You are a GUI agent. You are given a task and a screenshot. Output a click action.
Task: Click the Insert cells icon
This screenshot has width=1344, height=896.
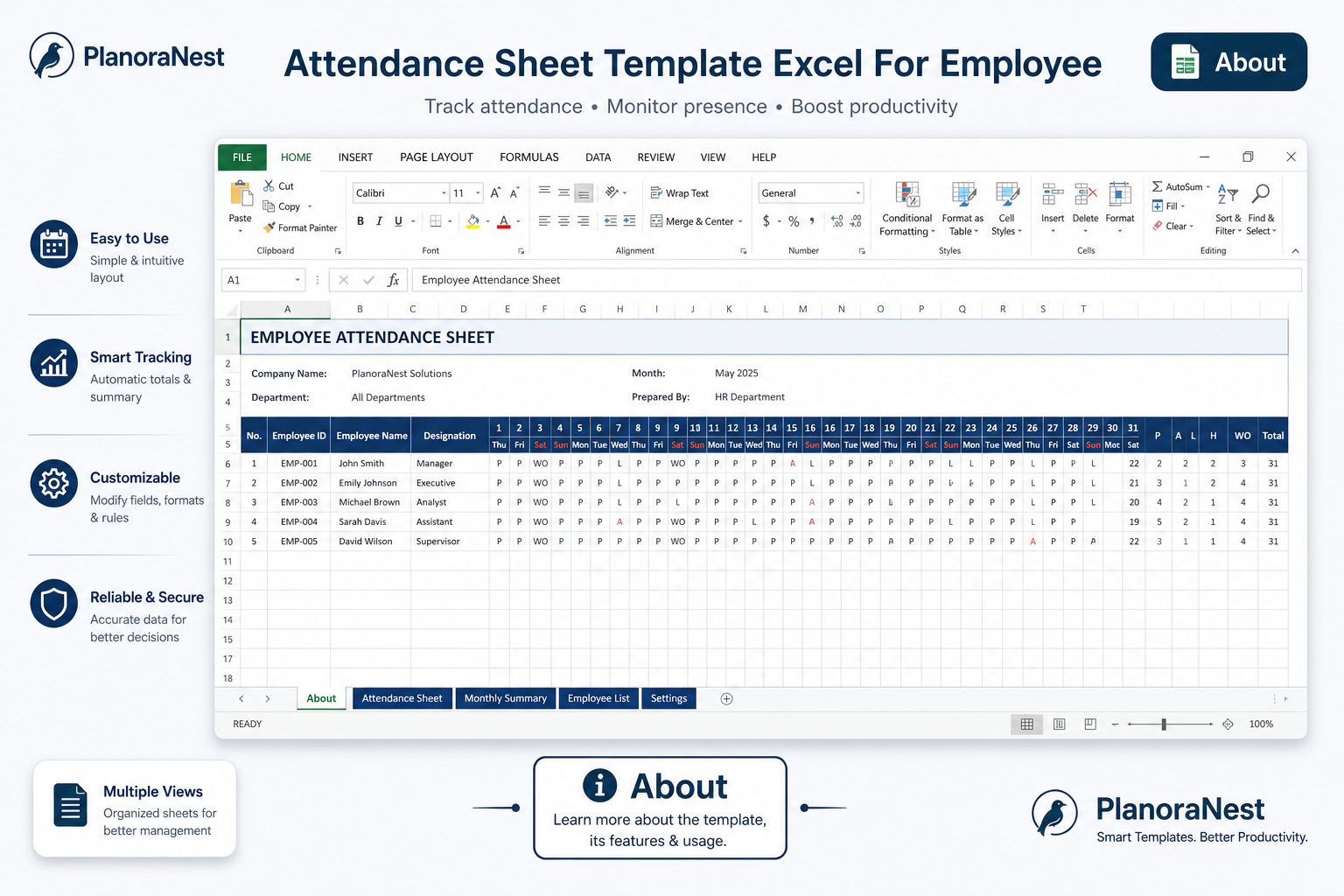[x=1053, y=194]
